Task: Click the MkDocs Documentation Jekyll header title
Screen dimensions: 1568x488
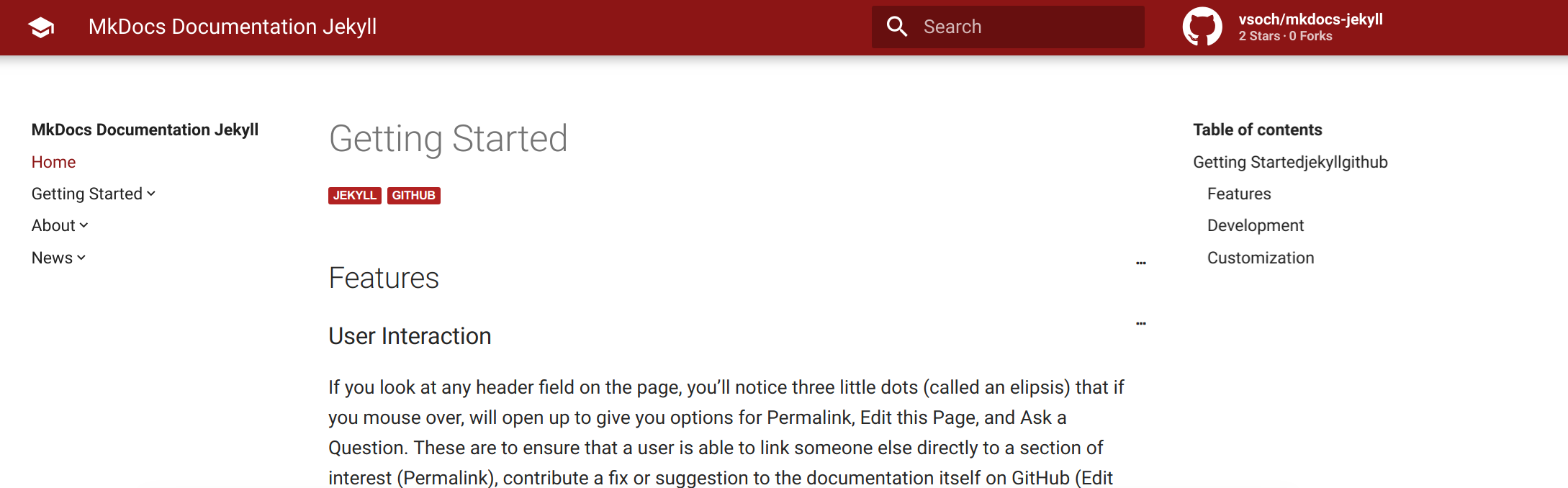Action: point(233,27)
